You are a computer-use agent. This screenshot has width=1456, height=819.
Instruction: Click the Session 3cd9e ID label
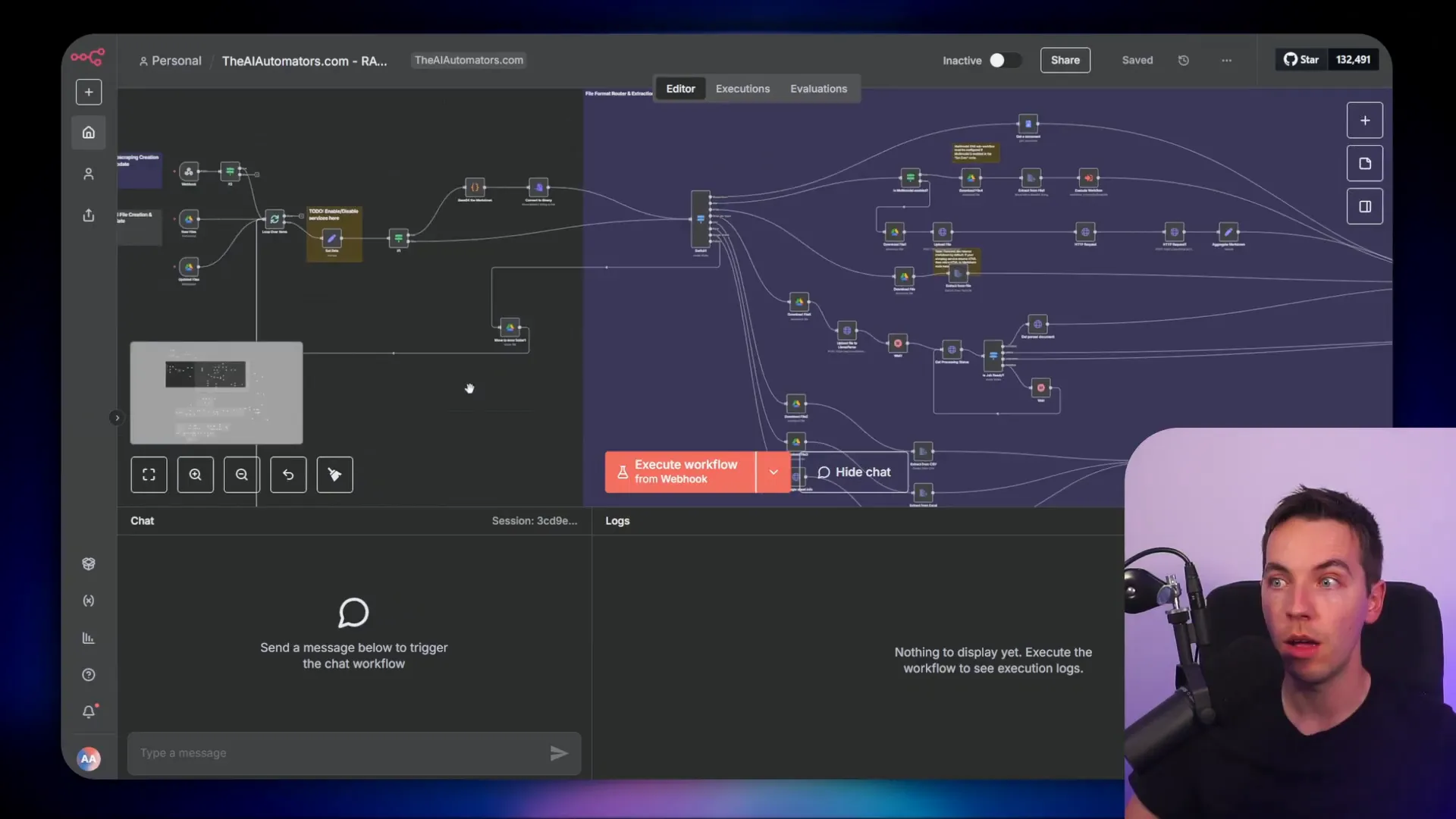[x=534, y=521]
